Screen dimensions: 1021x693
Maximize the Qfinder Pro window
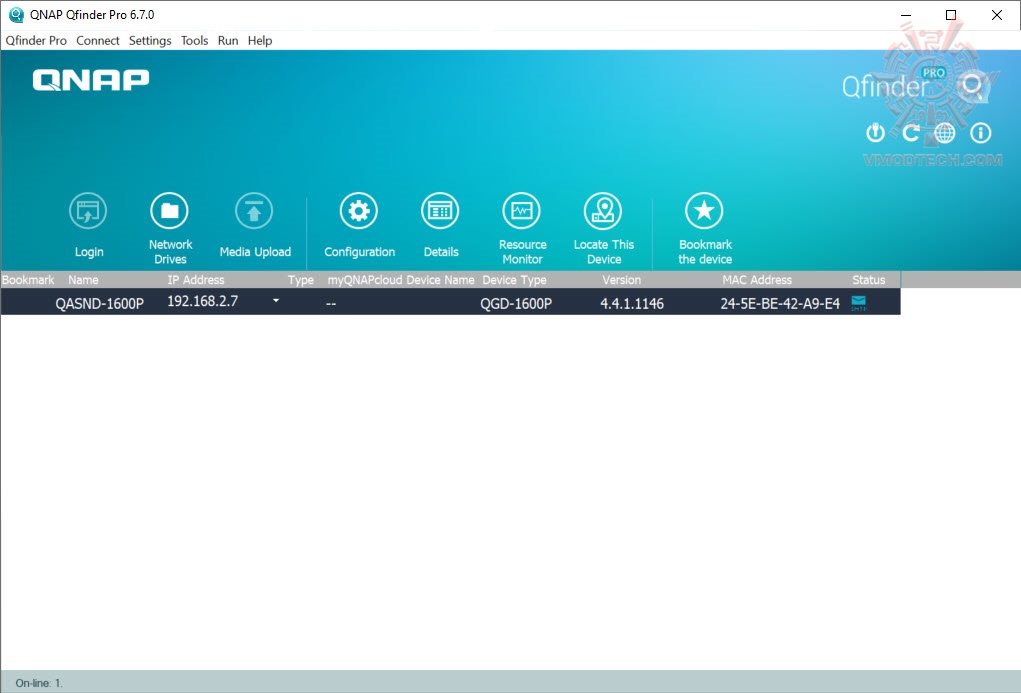pyautogui.click(x=951, y=15)
